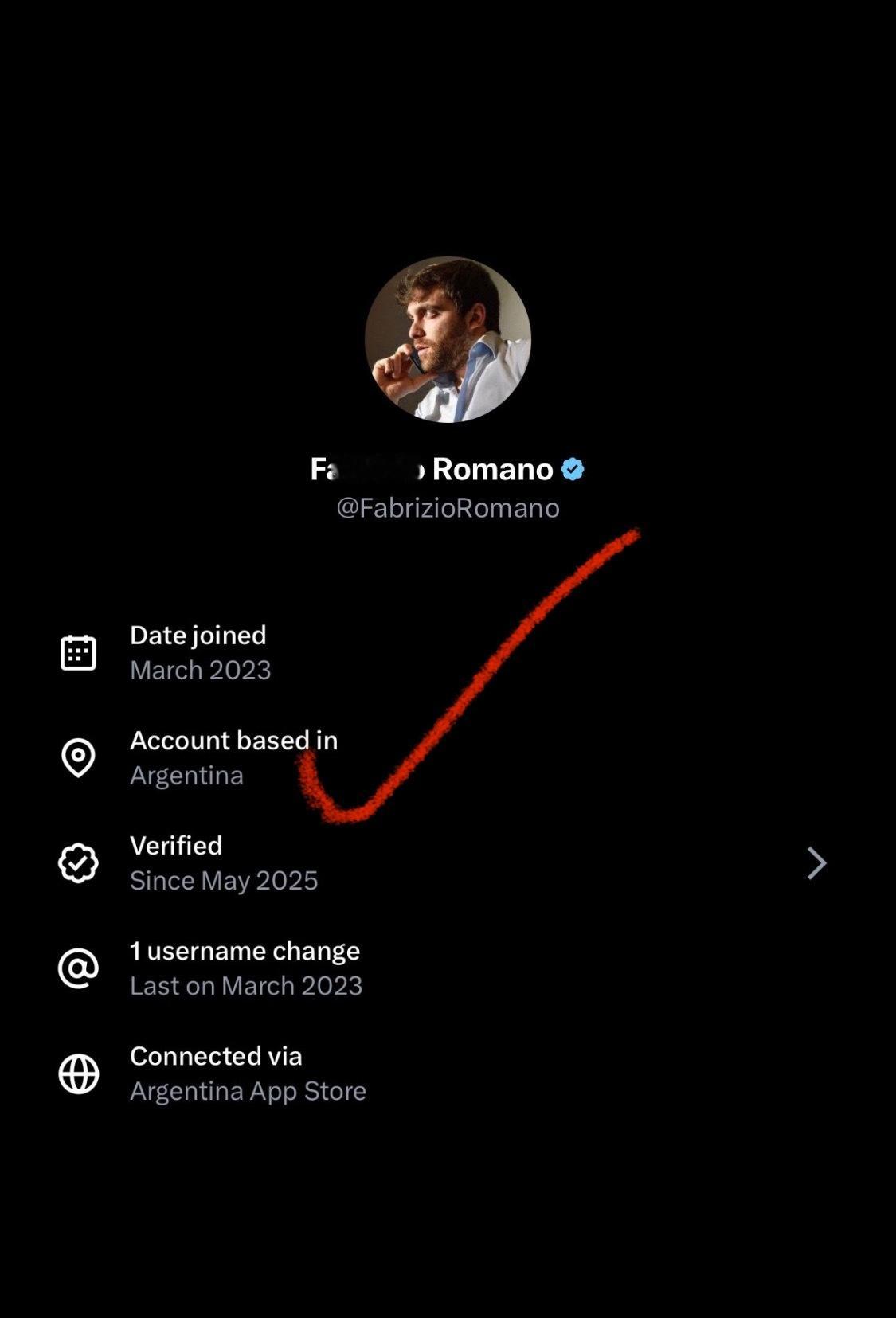The height and width of the screenshot is (1318, 896).
Task: Click the "Argentina" country text
Action: click(x=186, y=775)
